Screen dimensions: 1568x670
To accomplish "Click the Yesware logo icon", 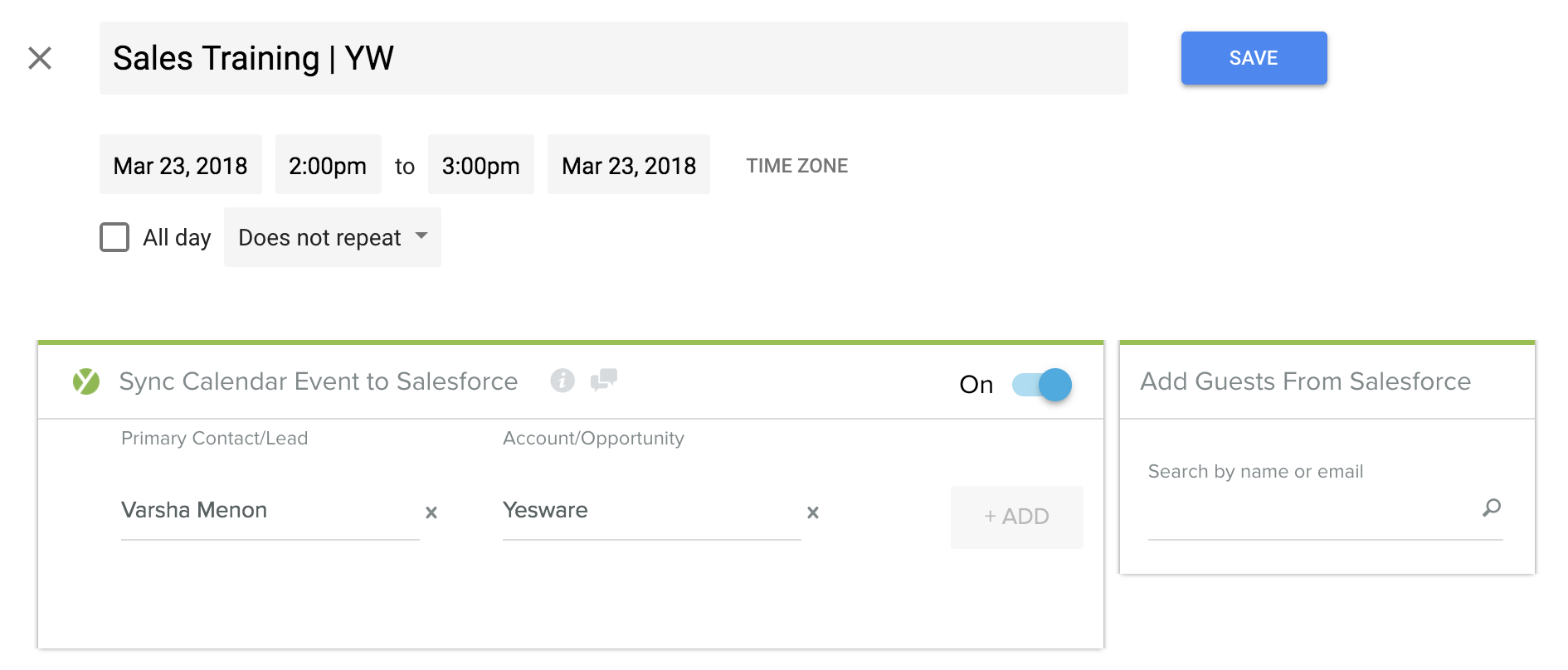I will click(x=86, y=381).
